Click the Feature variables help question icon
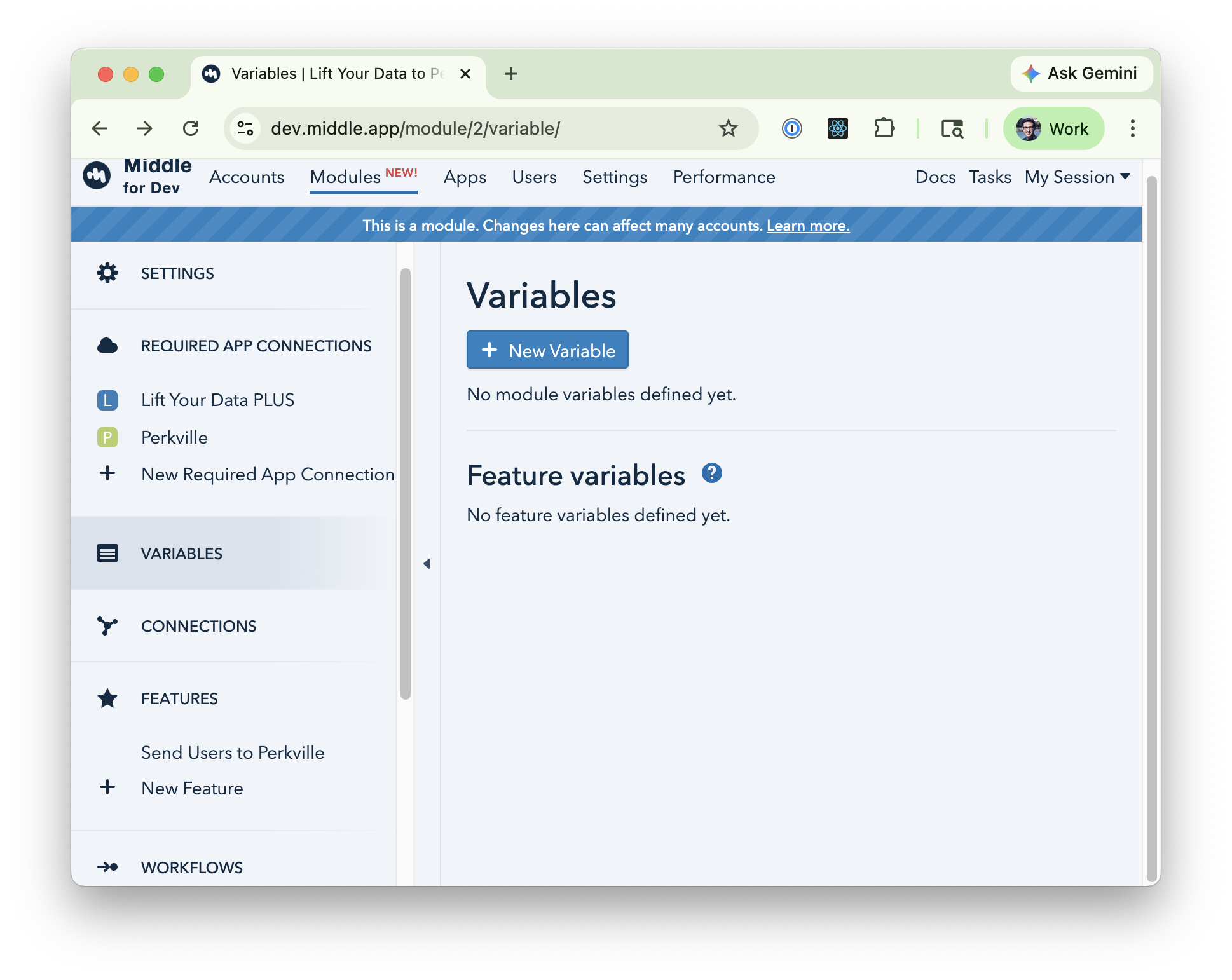The image size is (1232, 980). pos(711,473)
